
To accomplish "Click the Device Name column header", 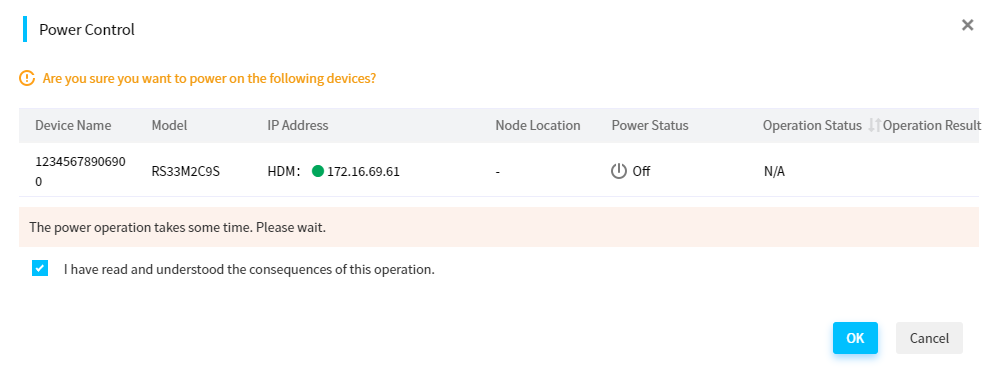I will tap(73, 125).
